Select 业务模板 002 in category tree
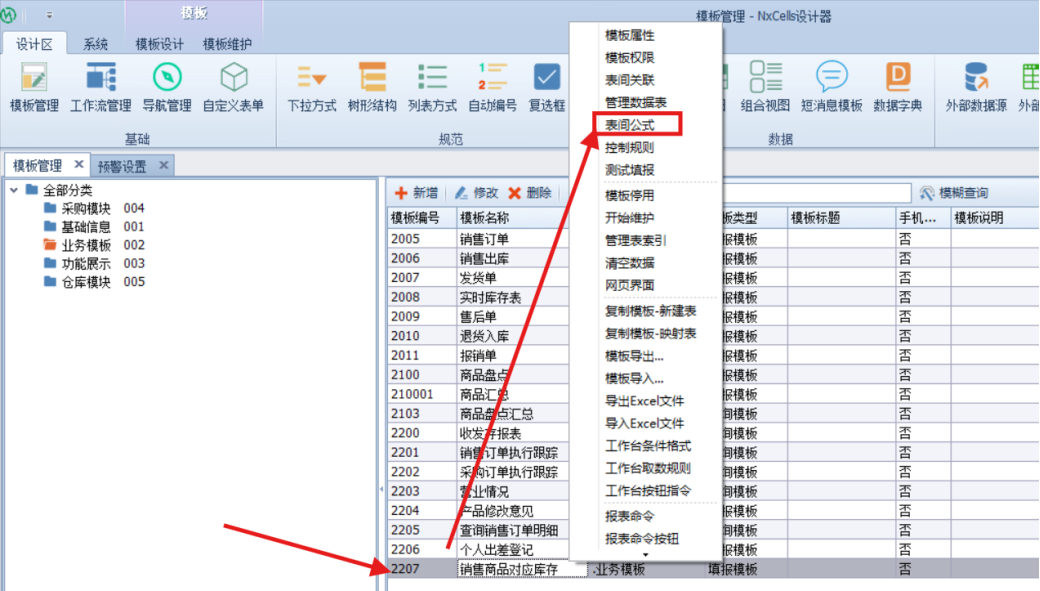The width and height of the screenshot is (1040, 591). 94,245
